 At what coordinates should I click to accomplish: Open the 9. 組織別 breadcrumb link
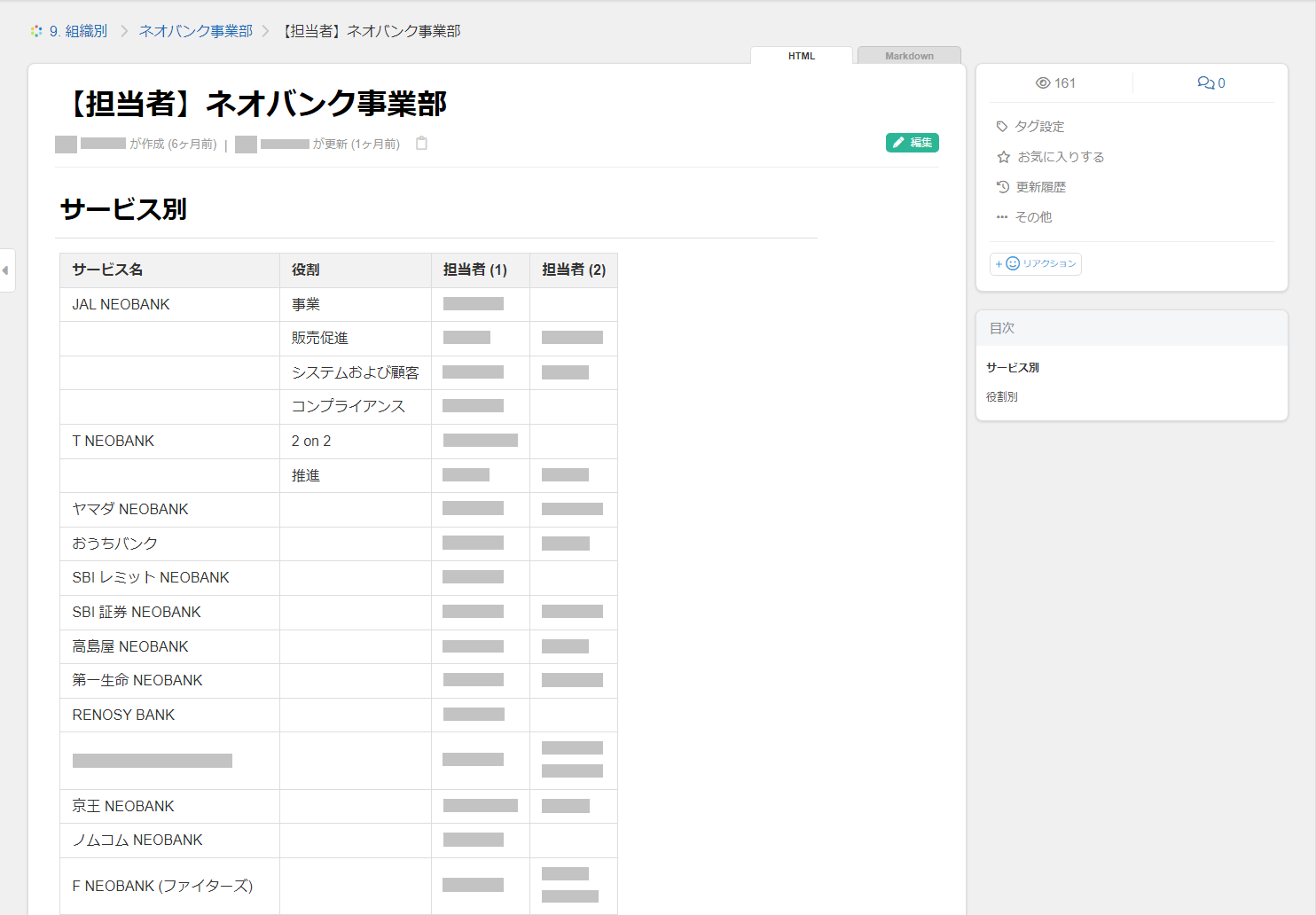tap(78, 31)
